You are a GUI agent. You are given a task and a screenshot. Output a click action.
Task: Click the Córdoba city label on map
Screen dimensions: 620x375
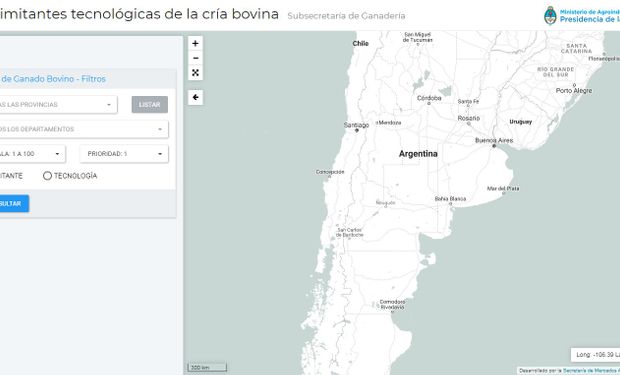click(429, 98)
